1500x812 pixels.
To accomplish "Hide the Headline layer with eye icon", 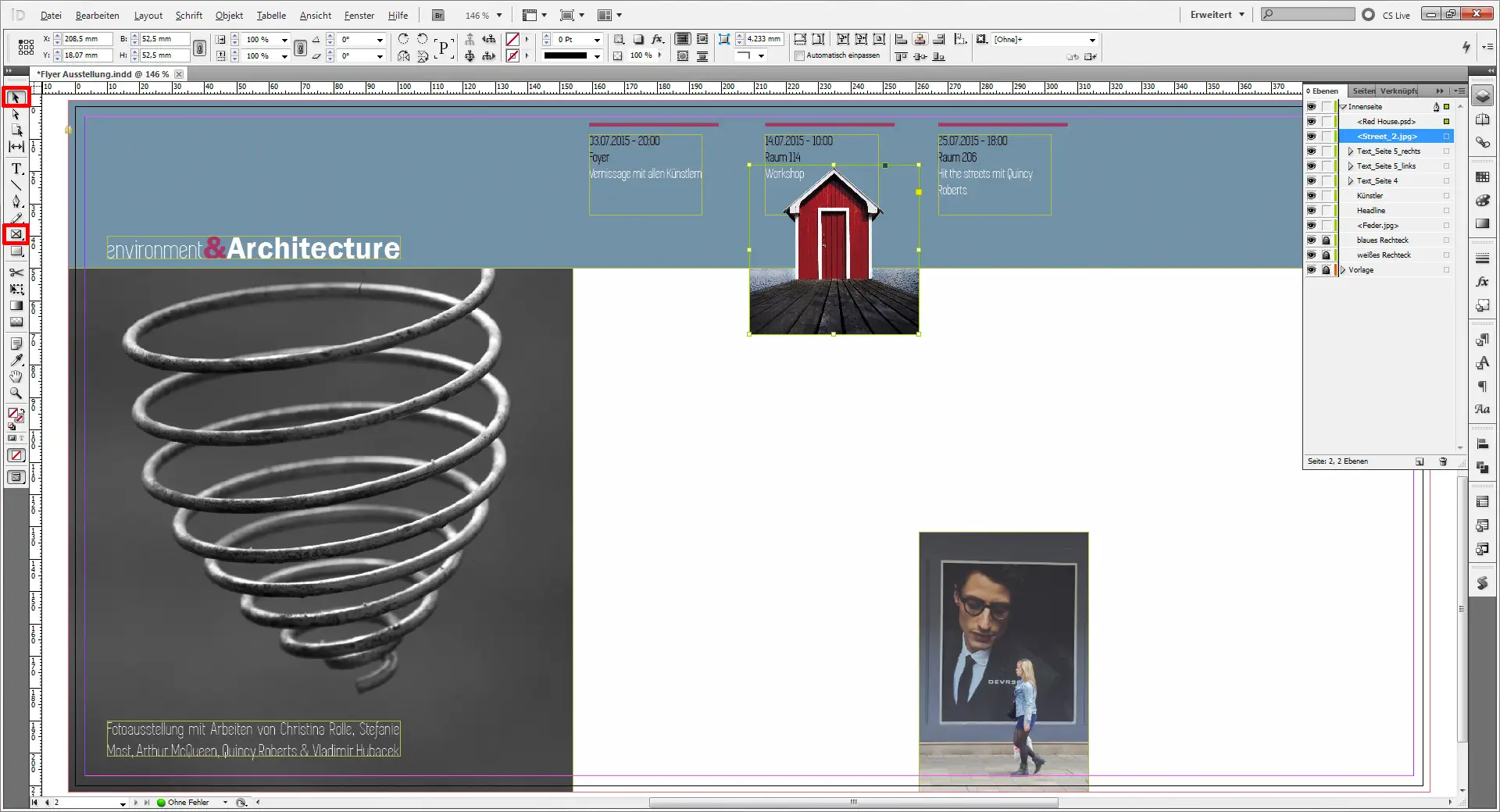I will tap(1311, 211).
